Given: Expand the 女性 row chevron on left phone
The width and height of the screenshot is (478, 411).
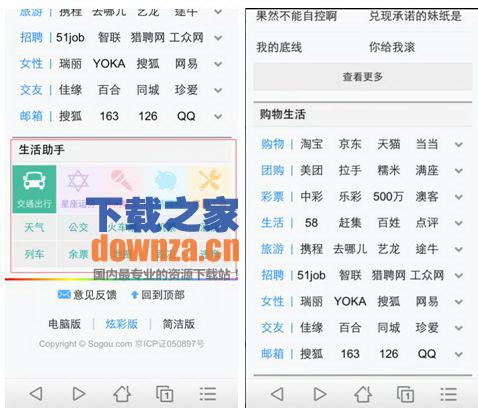Looking at the screenshot, I should pos(218,64).
